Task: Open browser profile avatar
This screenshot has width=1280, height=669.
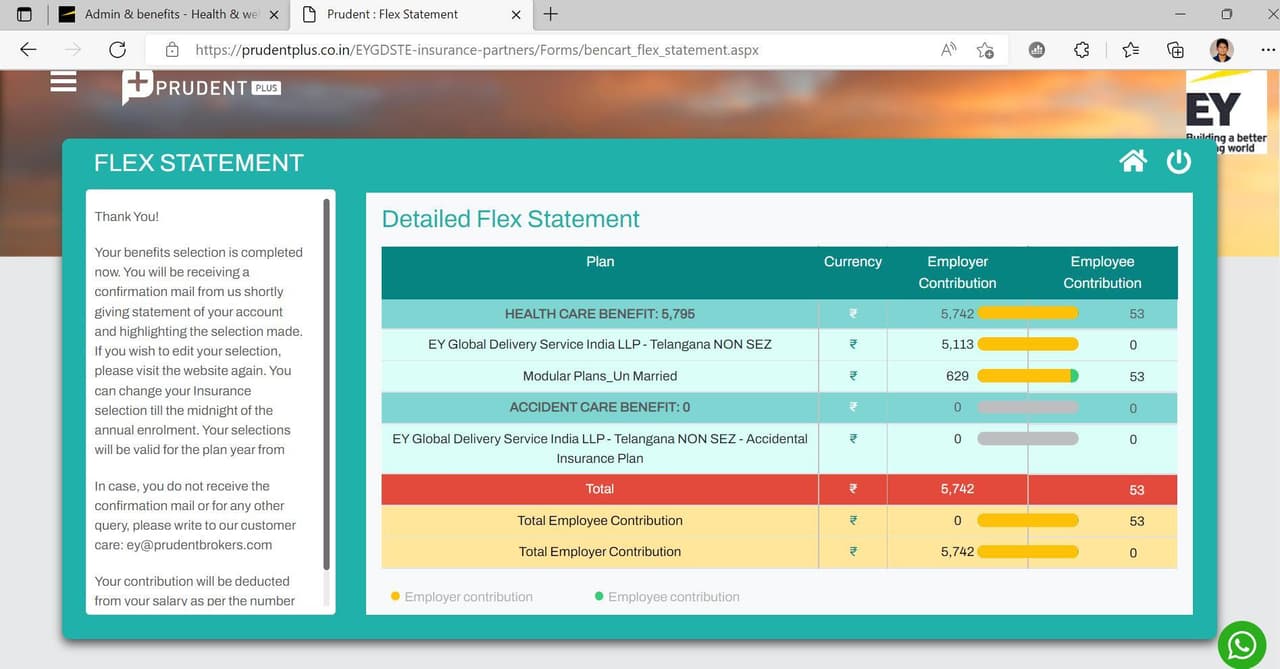Action: point(1221,49)
